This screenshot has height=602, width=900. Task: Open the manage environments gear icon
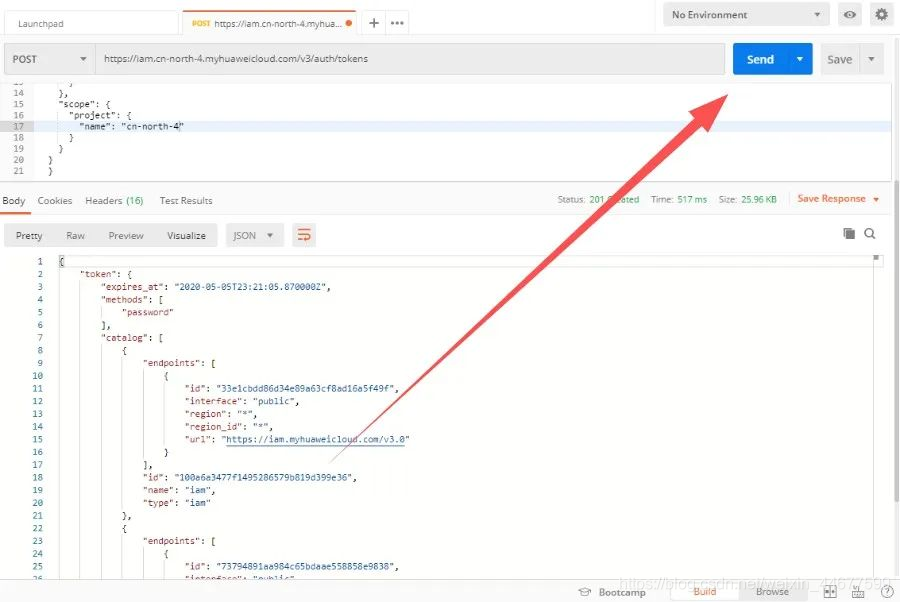click(x=882, y=14)
